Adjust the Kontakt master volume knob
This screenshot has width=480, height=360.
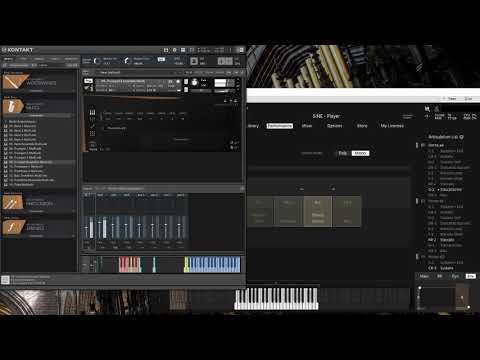click(x=97, y=61)
